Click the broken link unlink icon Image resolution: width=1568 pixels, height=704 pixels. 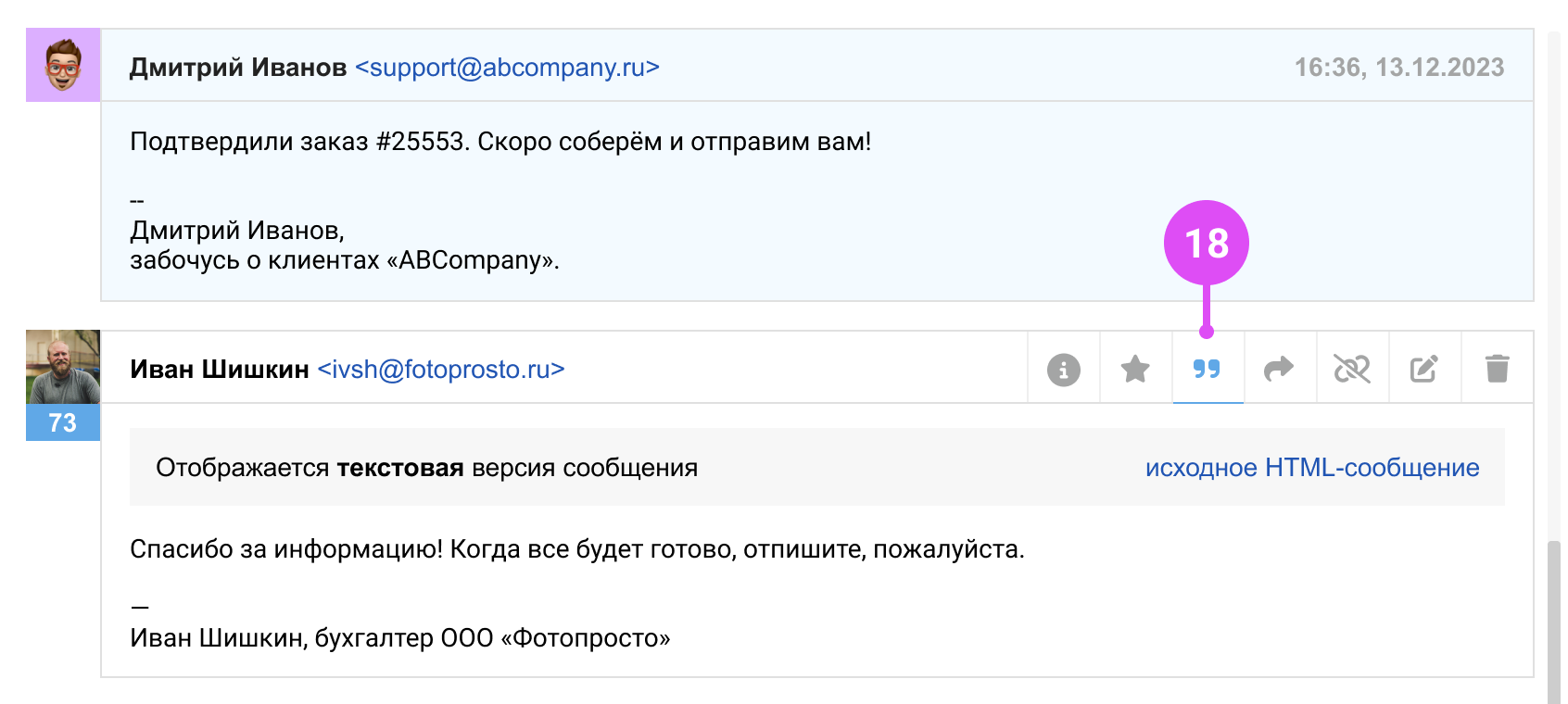click(1351, 370)
